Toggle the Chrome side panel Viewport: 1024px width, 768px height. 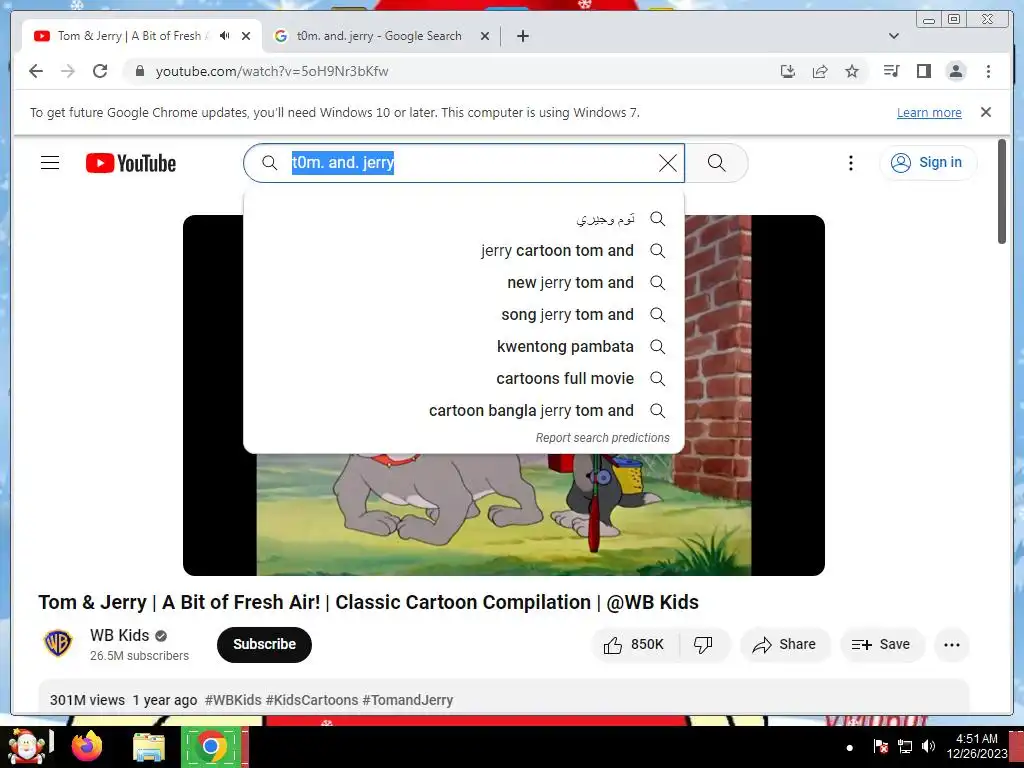coord(923,71)
